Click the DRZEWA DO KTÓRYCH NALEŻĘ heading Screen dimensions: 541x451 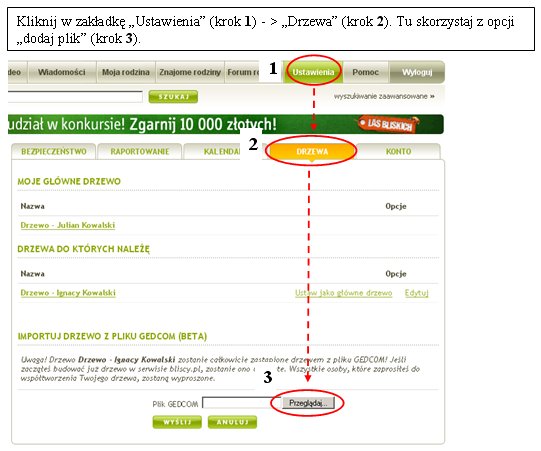click(83, 249)
